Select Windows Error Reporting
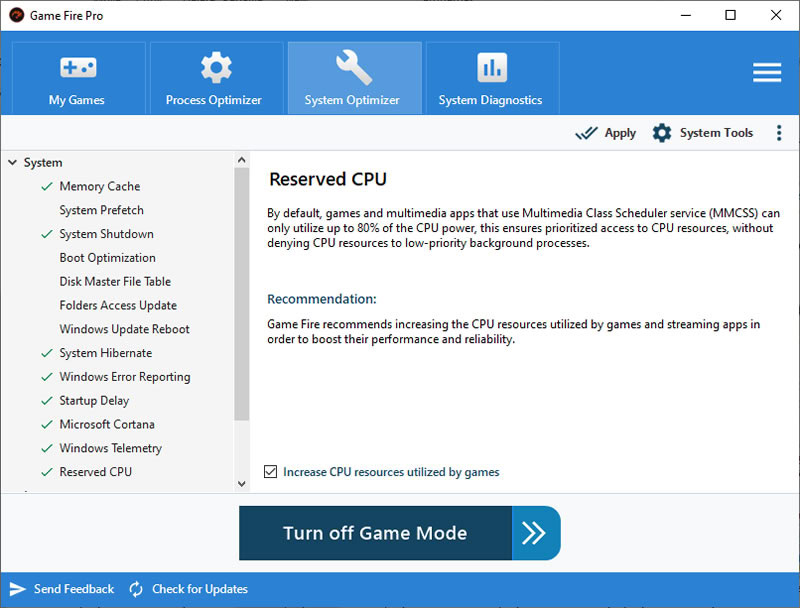This screenshot has height=608, width=800. click(x=124, y=377)
